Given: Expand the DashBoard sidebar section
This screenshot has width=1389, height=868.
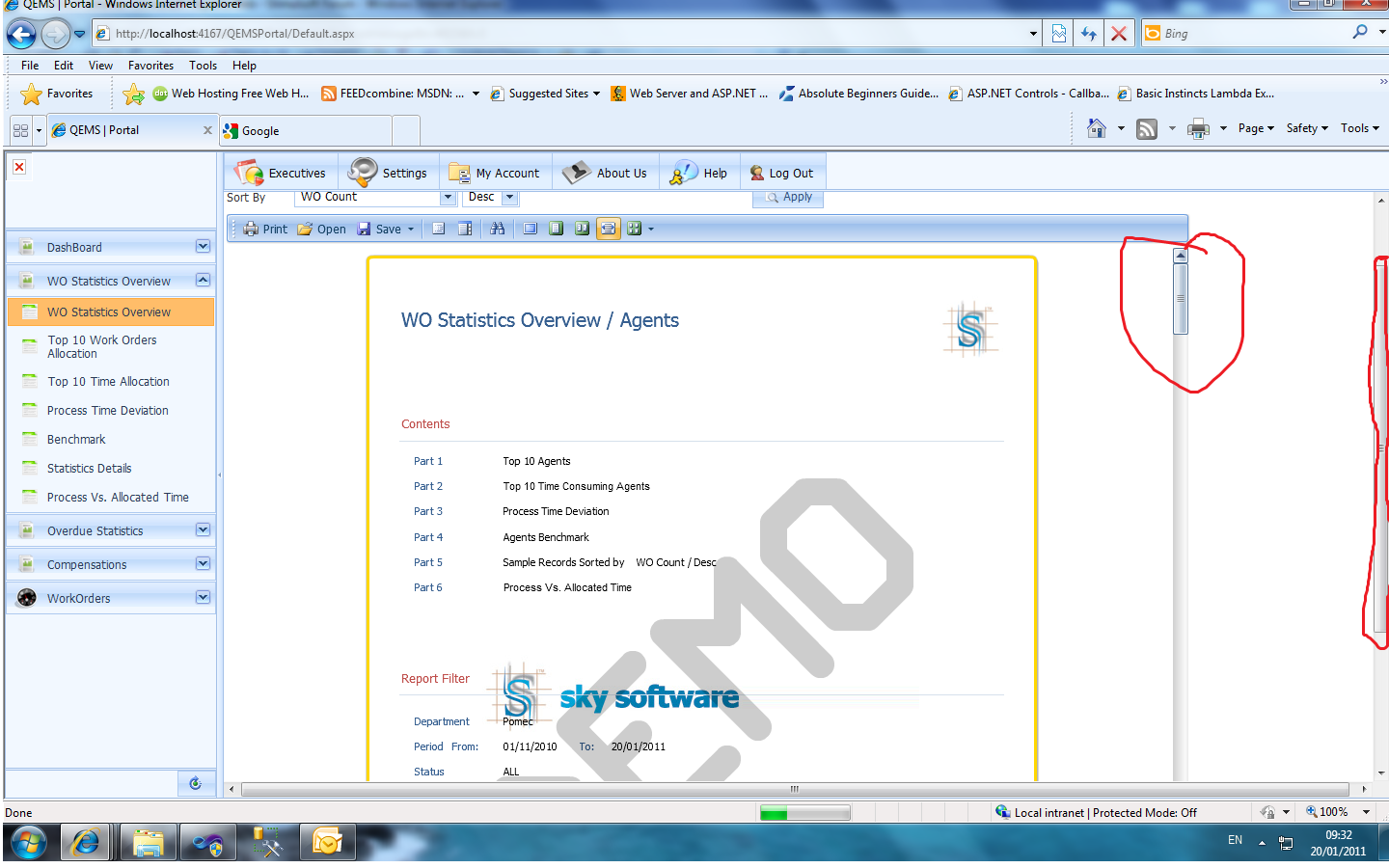Looking at the screenshot, I should pos(203,247).
